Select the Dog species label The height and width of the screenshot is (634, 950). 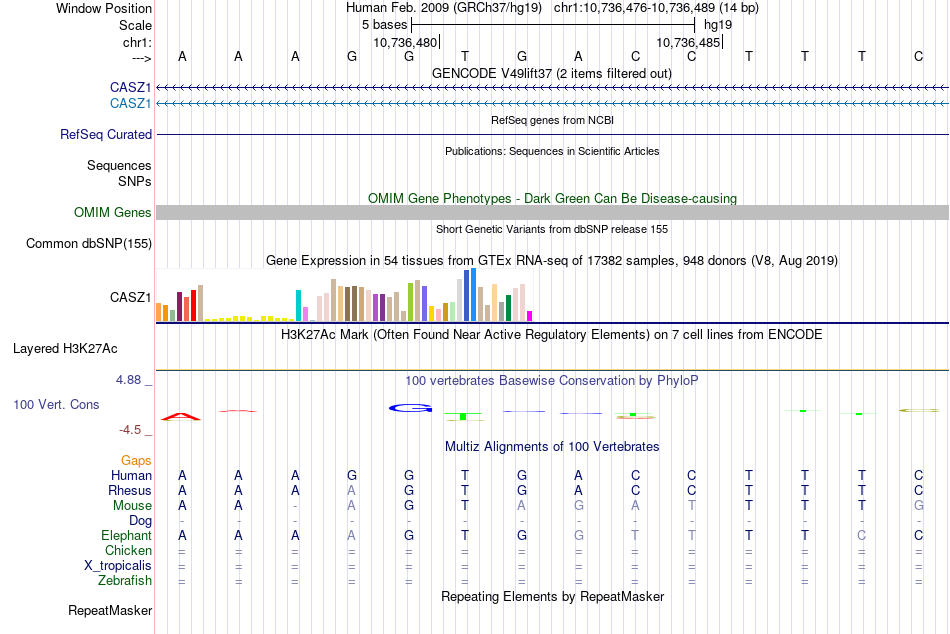(140, 521)
